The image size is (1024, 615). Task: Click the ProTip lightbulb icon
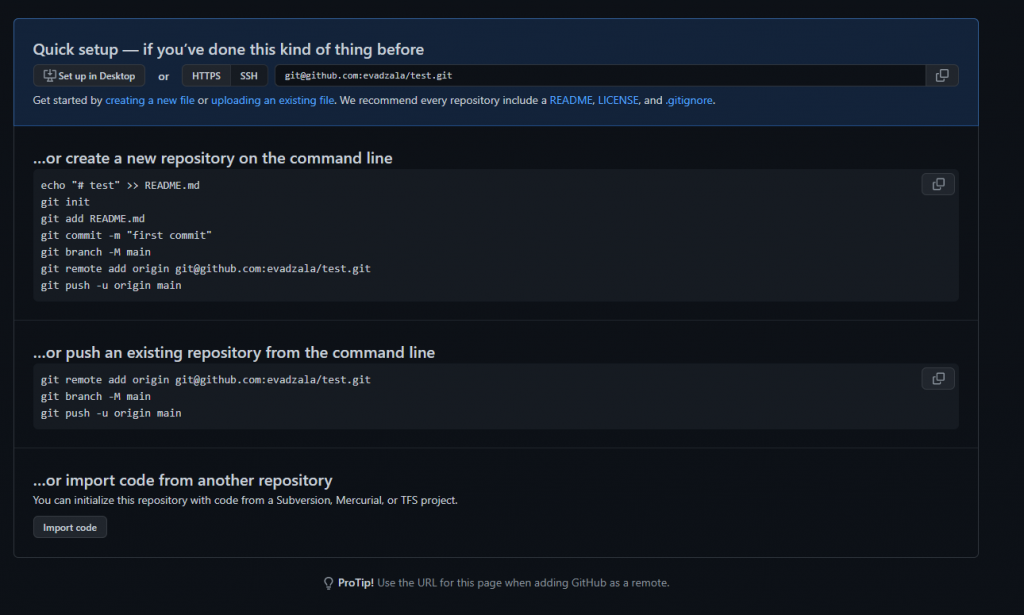[328, 583]
